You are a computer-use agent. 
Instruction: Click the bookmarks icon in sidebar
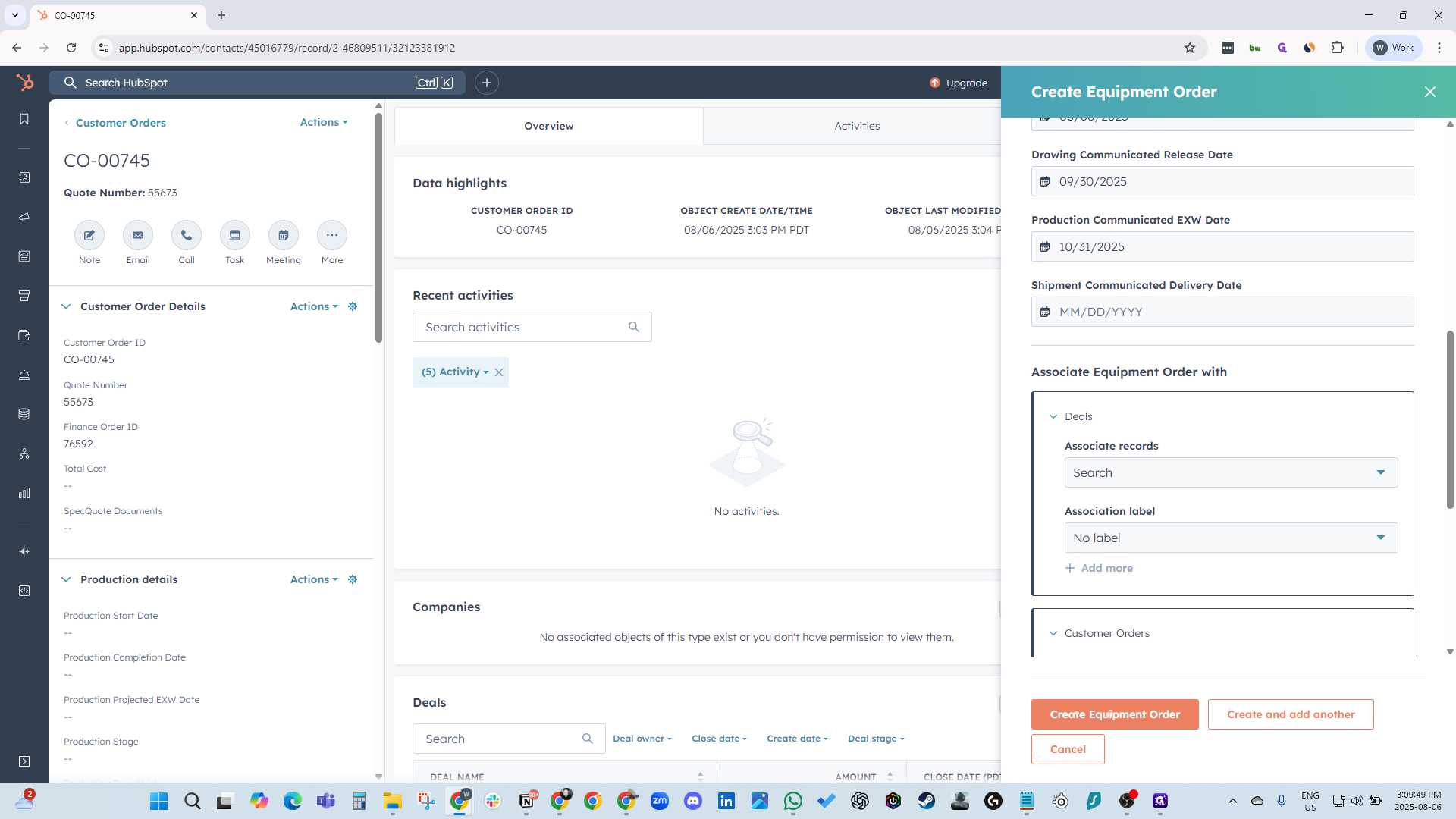tap(24, 119)
